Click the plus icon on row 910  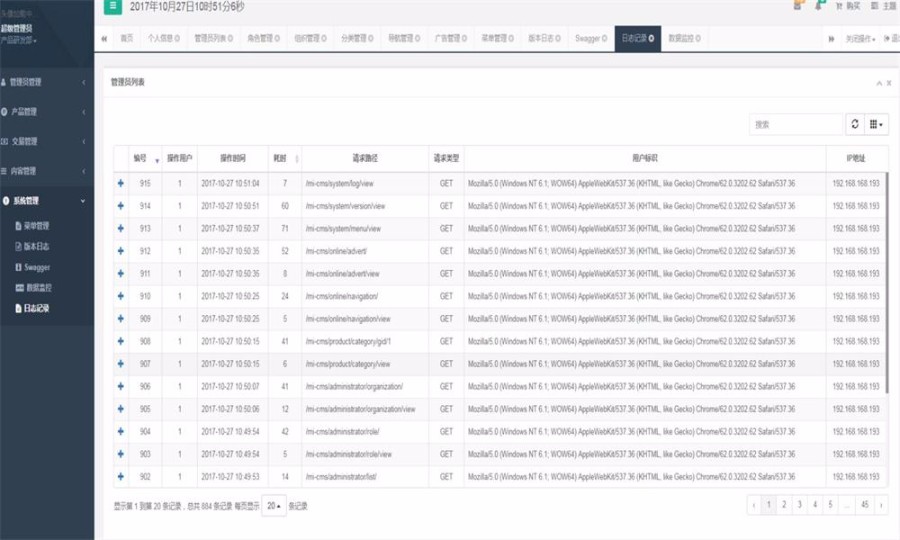pyautogui.click(x=121, y=296)
